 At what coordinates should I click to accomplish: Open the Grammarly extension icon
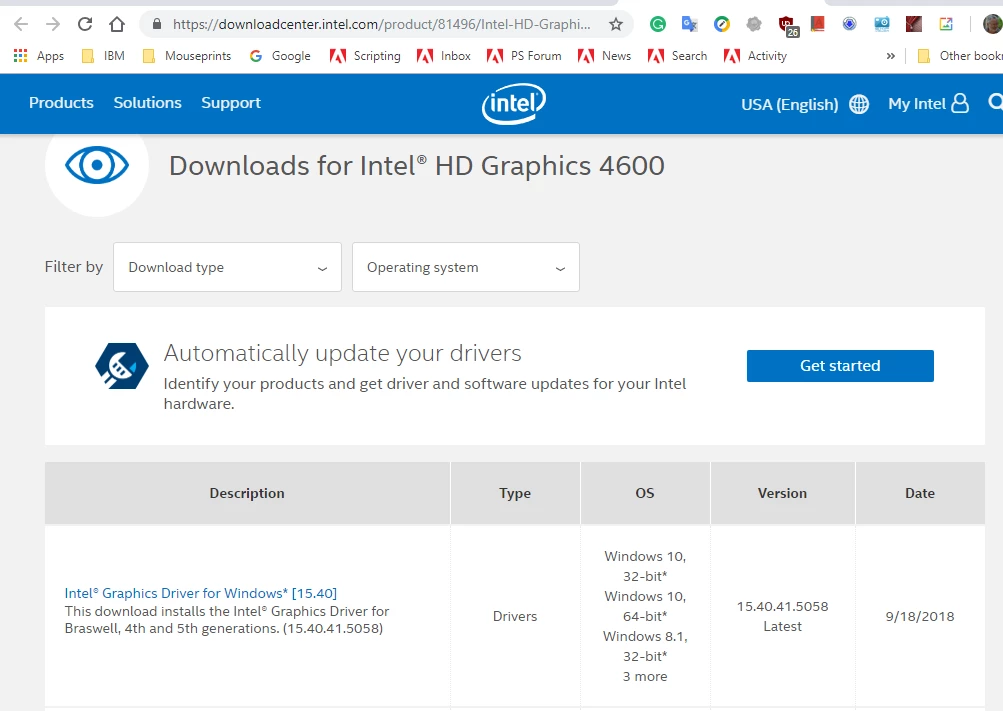pos(658,24)
